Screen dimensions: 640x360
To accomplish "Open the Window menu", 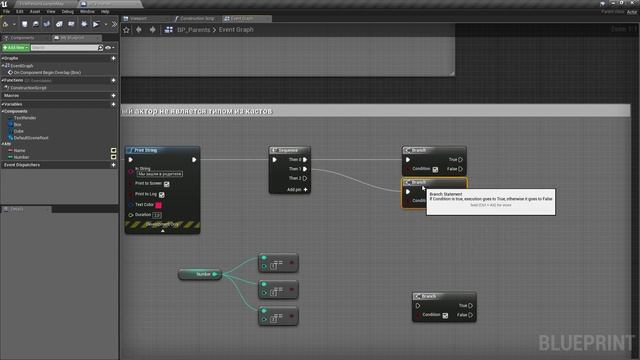I will click(87, 11).
